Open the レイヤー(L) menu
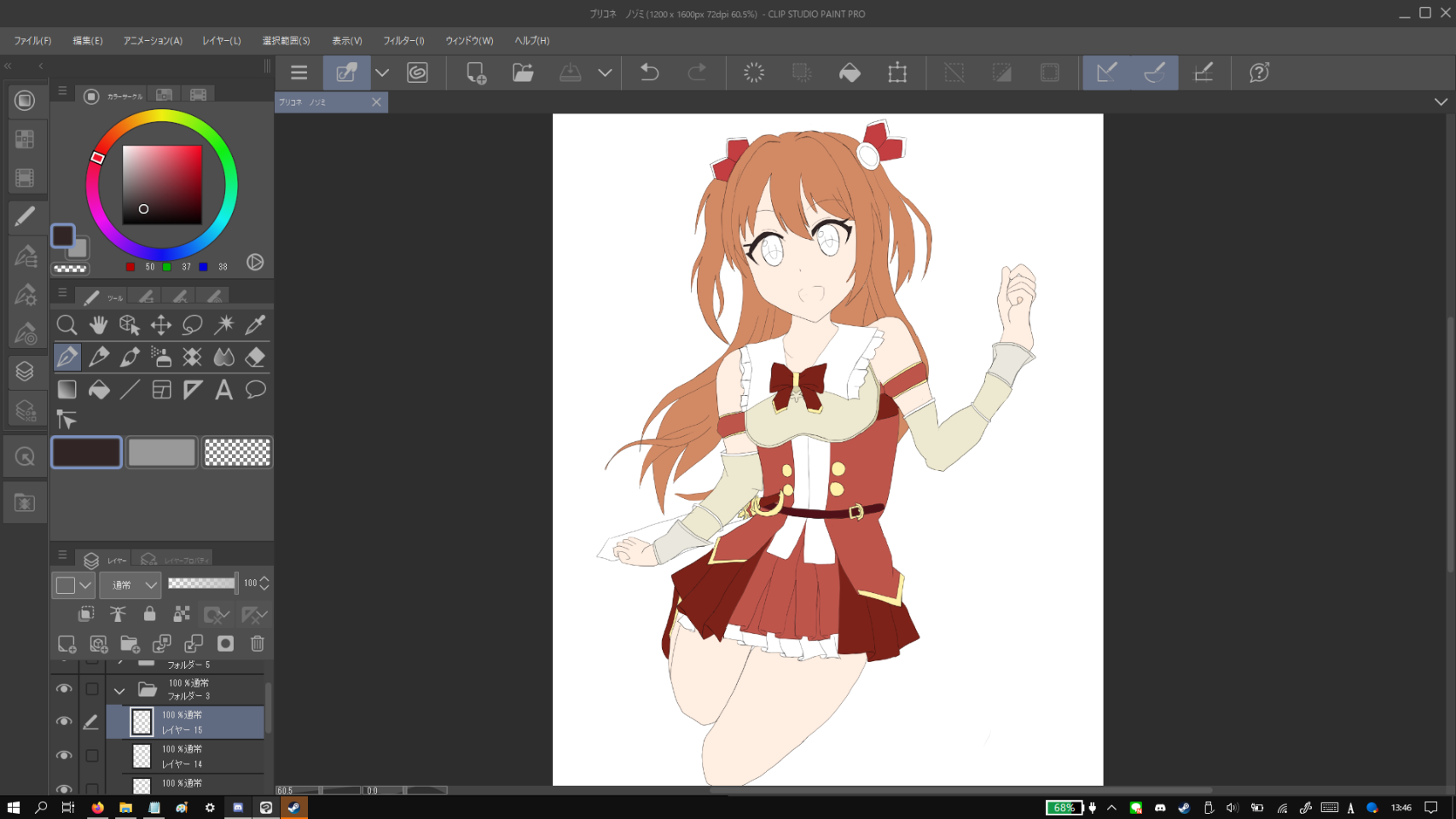This screenshot has height=819, width=1456. (x=222, y=41)
